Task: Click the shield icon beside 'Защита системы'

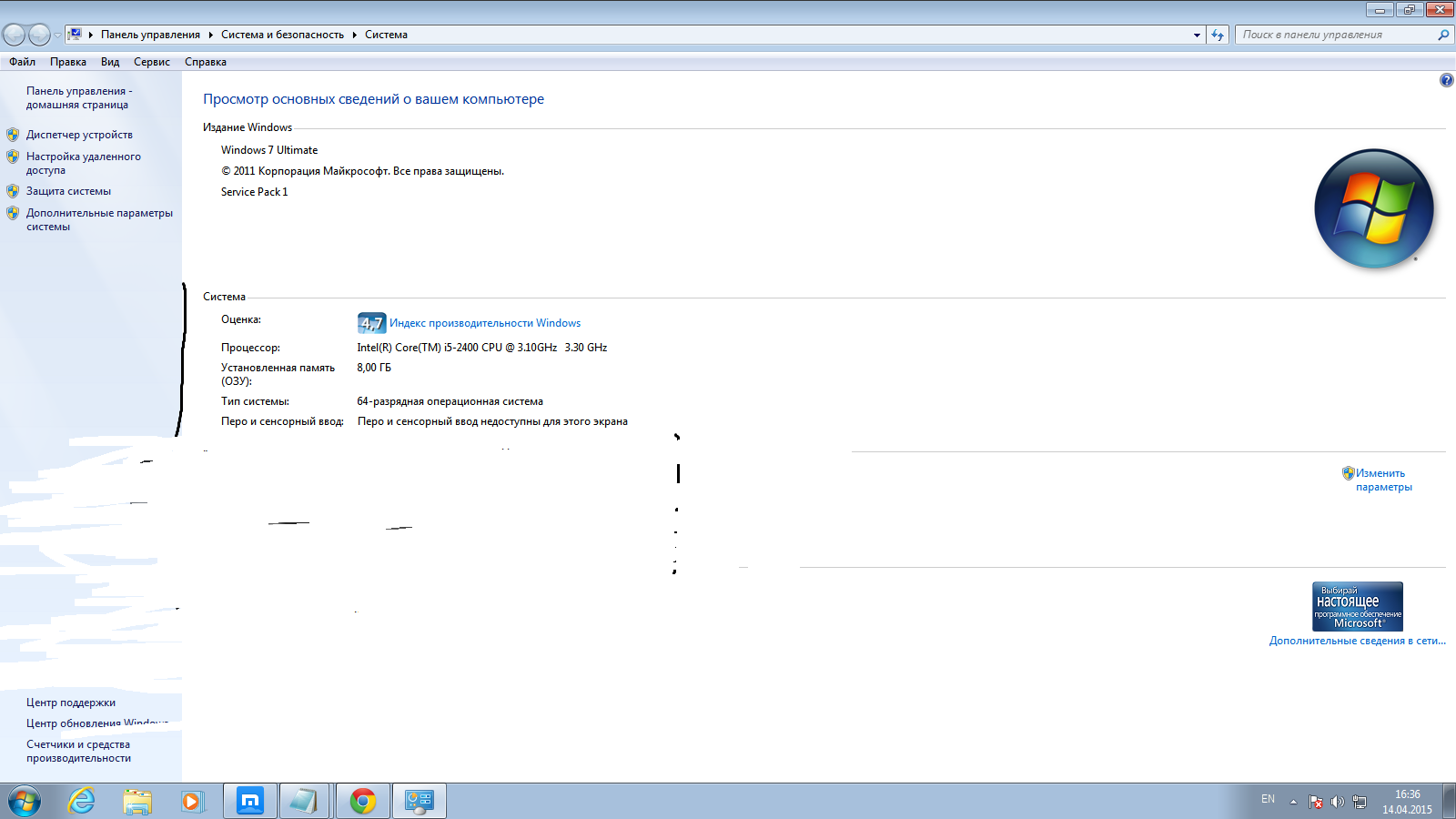Action: pos(13,191)
